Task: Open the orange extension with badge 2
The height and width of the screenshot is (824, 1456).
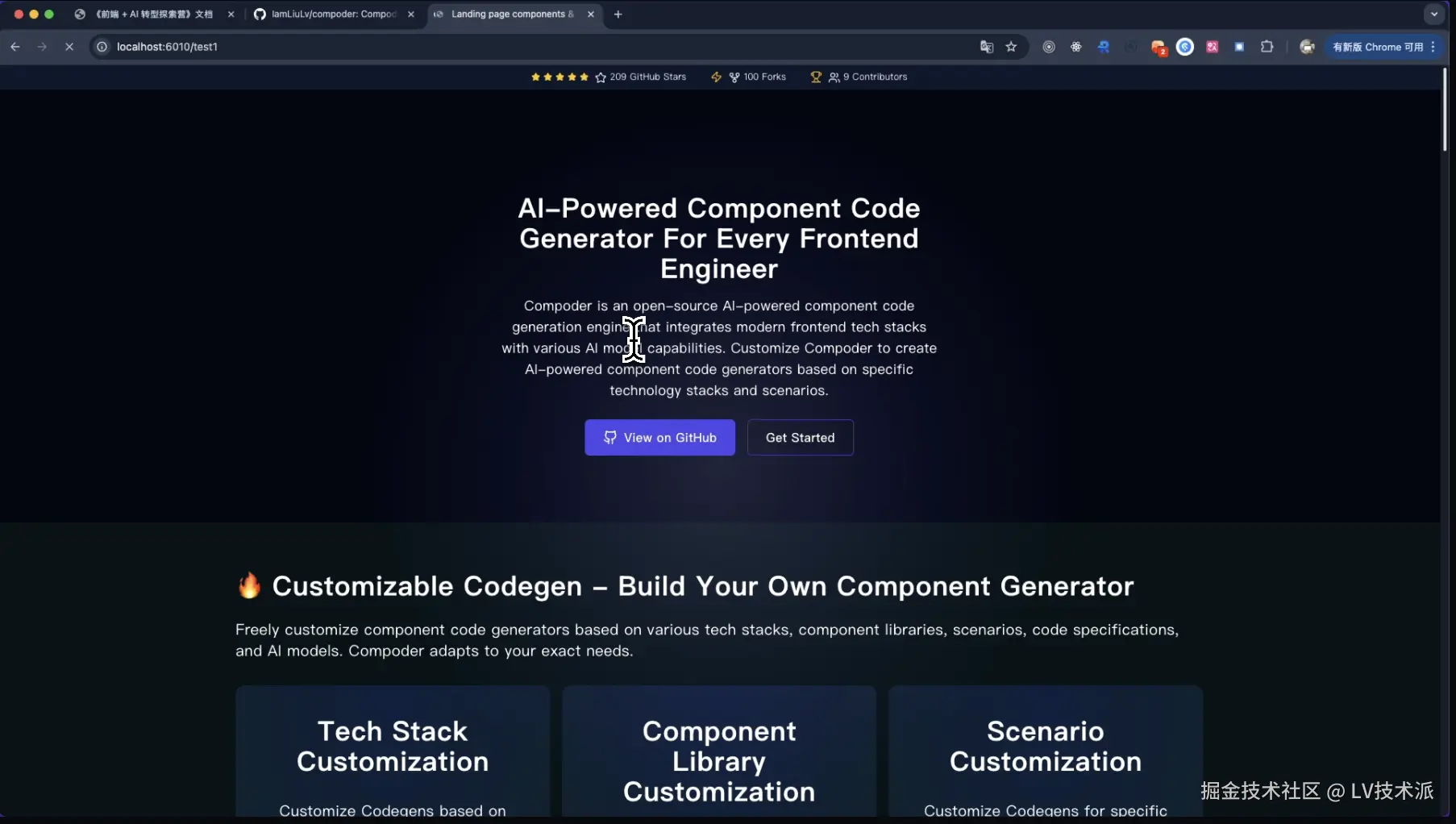Action: coord(1159,48)
